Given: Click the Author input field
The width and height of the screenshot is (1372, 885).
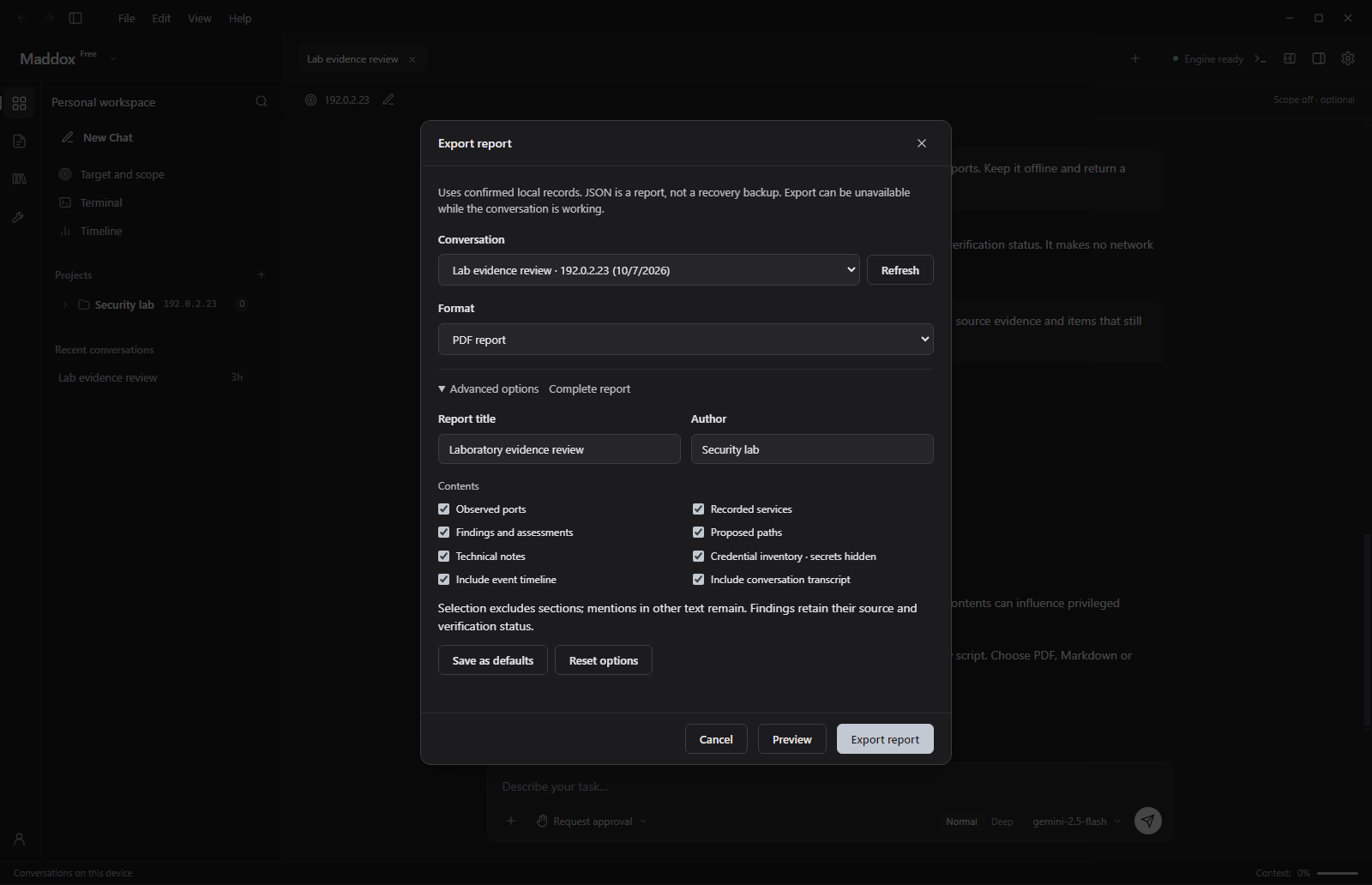Looking at the screenshot, I should pos(812,449).
